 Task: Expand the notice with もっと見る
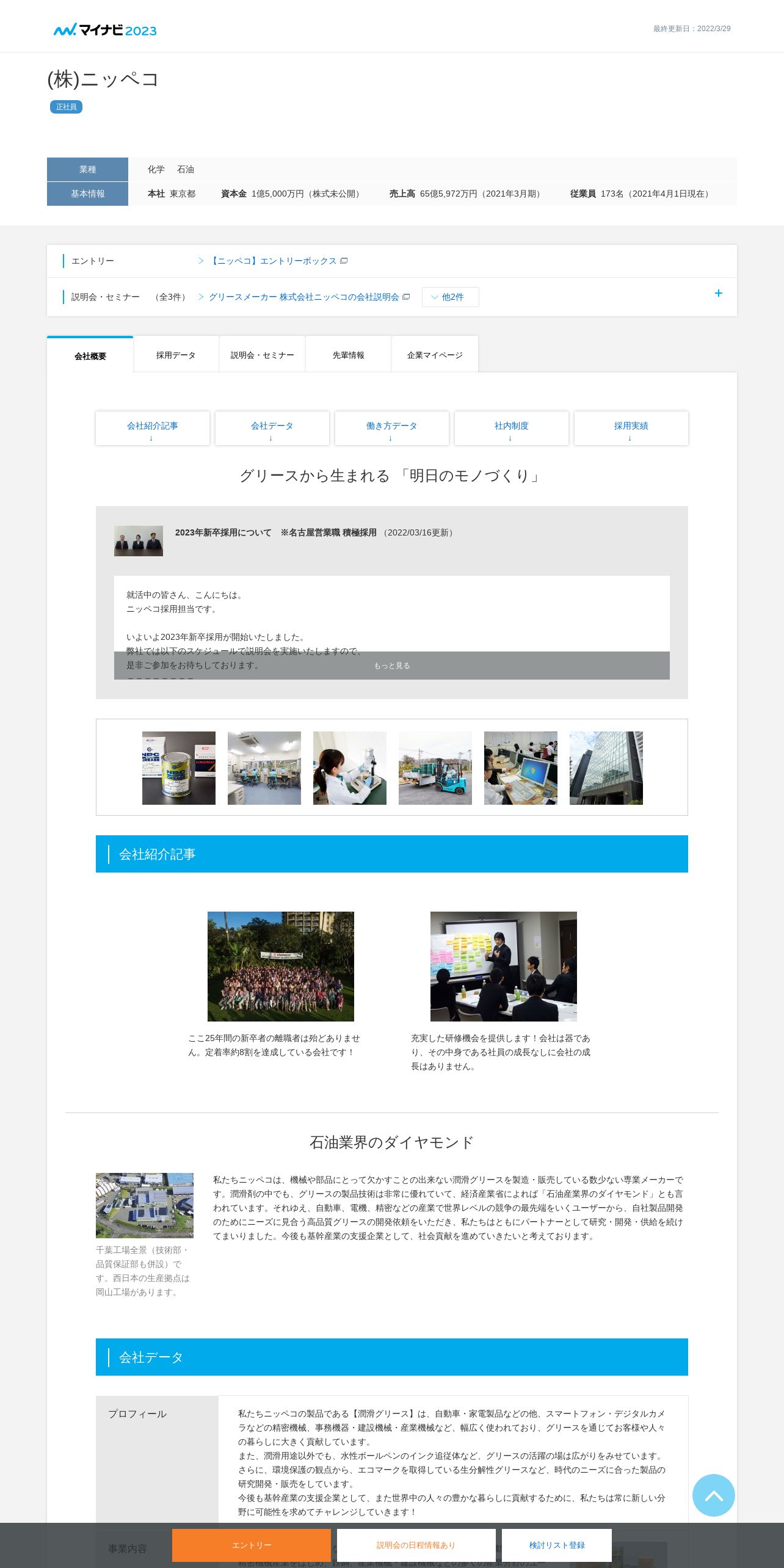(392, 666)
